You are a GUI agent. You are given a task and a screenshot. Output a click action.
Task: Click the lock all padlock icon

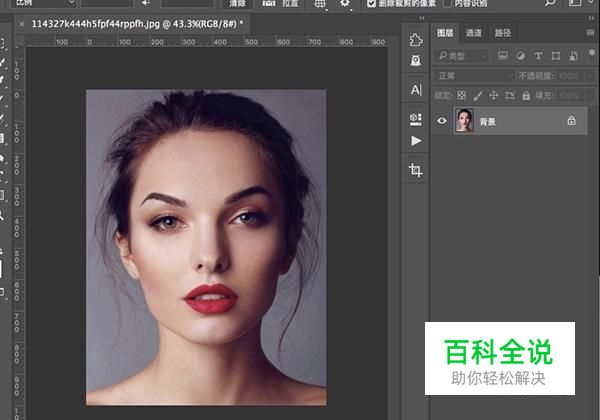pos(528,95)
